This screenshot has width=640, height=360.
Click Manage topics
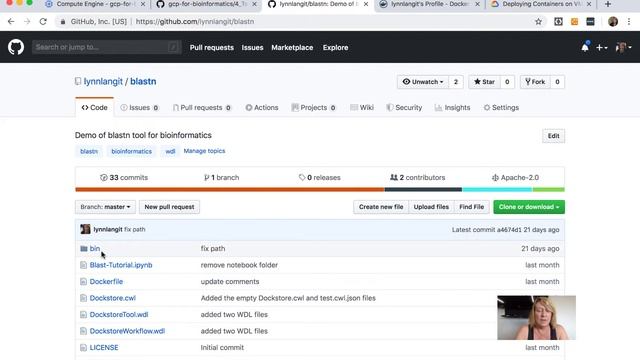coord(204,151)
